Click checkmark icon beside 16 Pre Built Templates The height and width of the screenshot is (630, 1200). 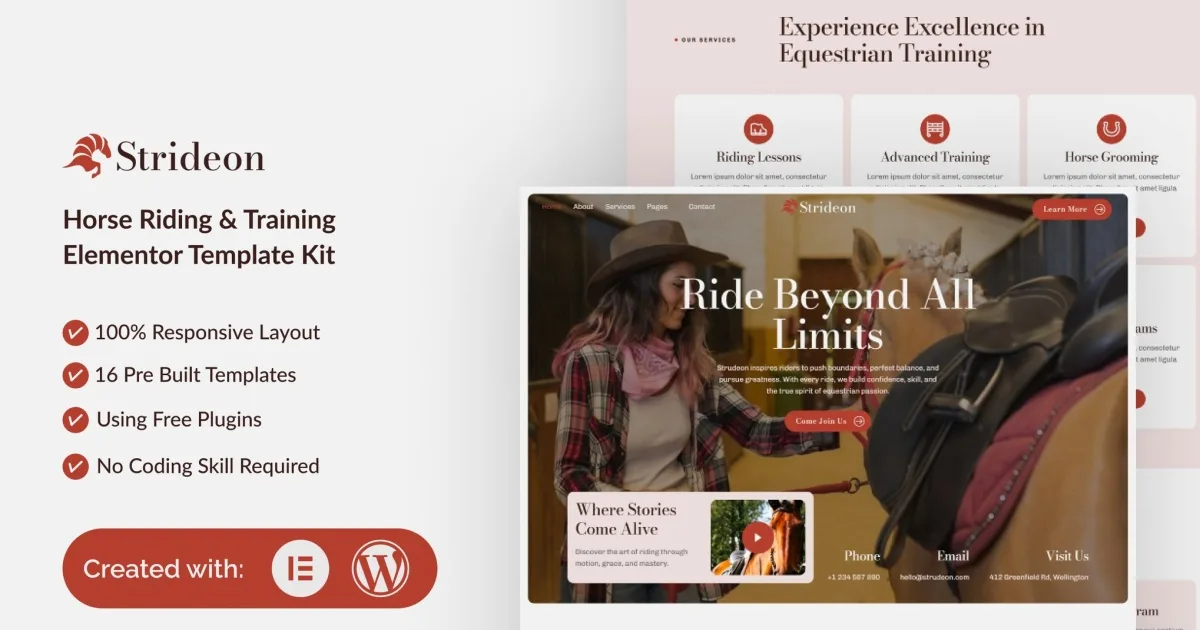tap(75, 376)
